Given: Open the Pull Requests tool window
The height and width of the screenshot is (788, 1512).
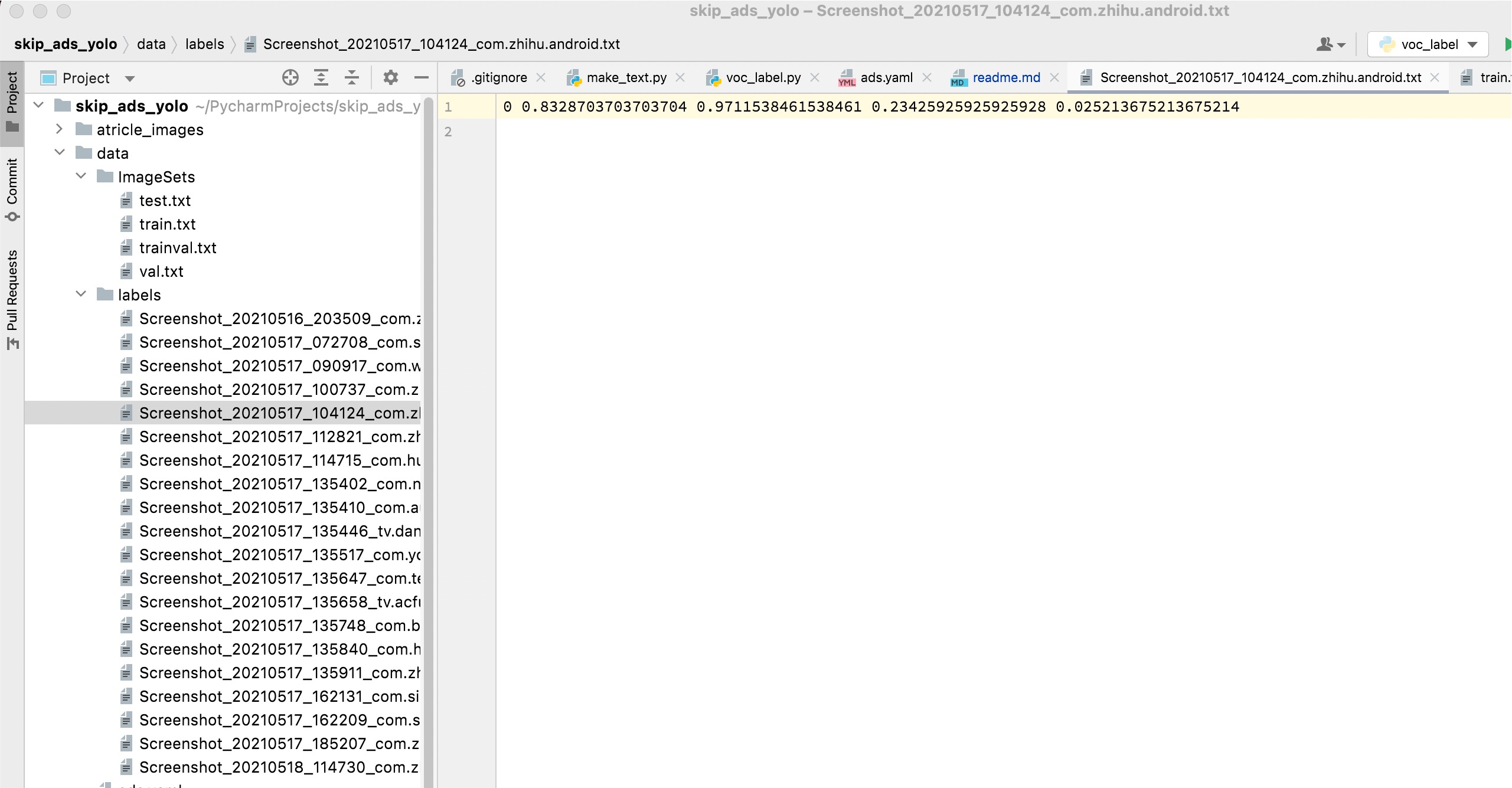Looking at the screenshot, I should [12, 298].
